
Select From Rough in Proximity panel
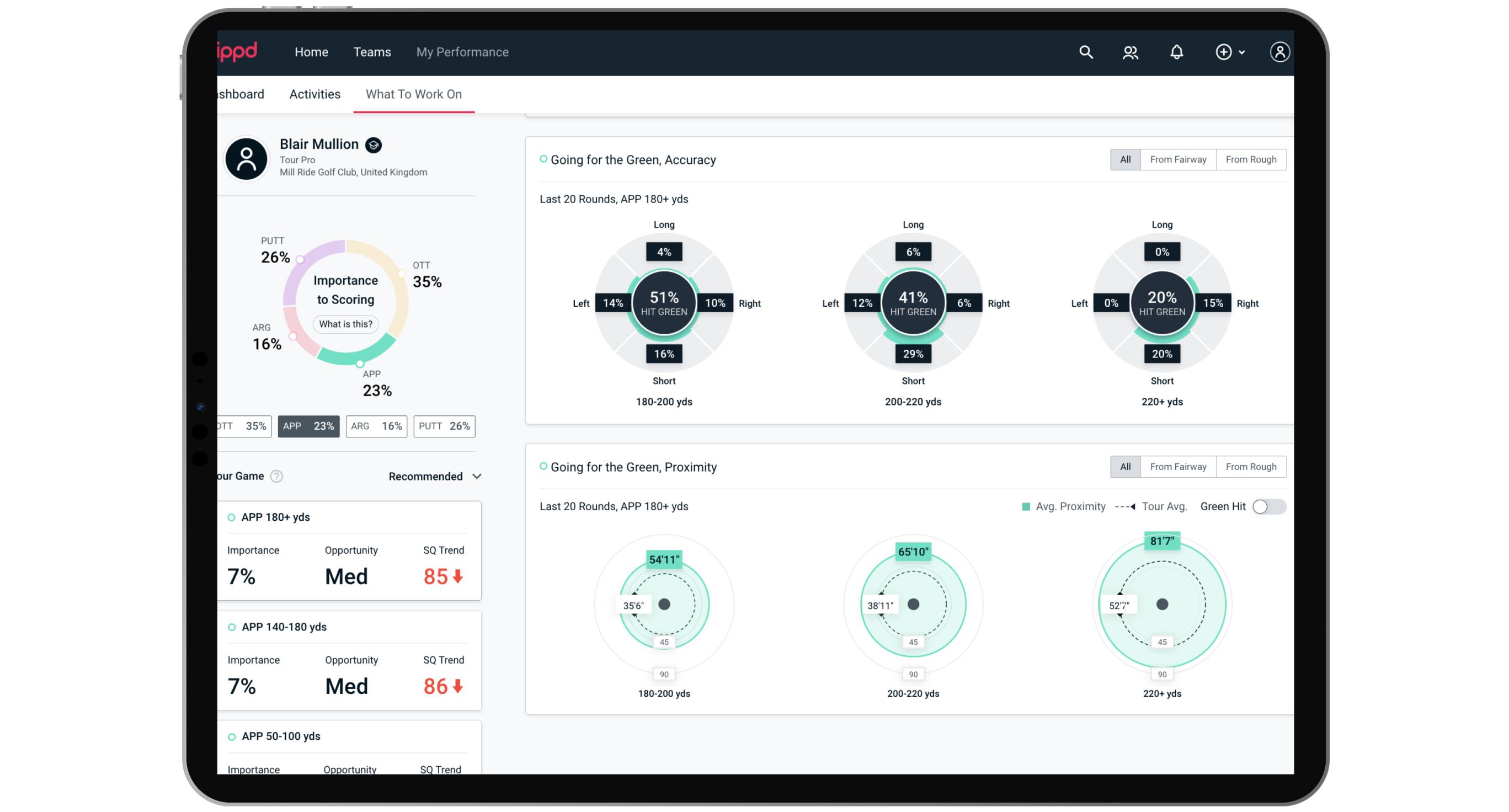pos(1250,466)
